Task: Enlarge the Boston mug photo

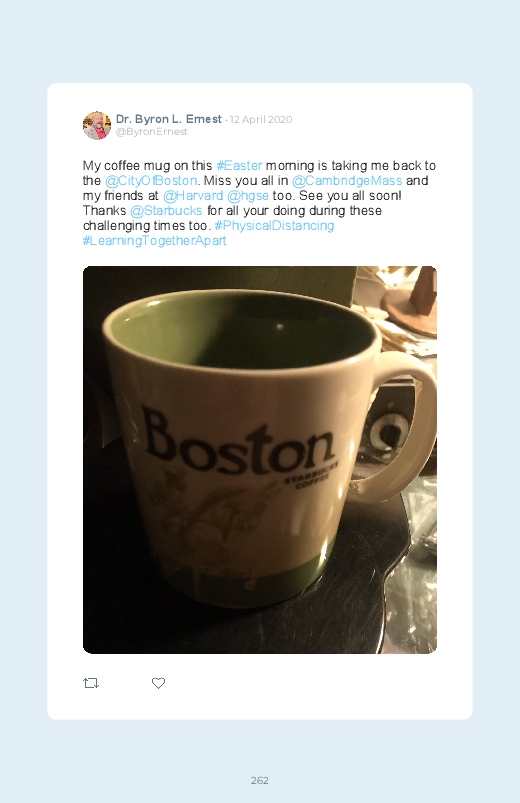Action: click(x=260, y=460)
